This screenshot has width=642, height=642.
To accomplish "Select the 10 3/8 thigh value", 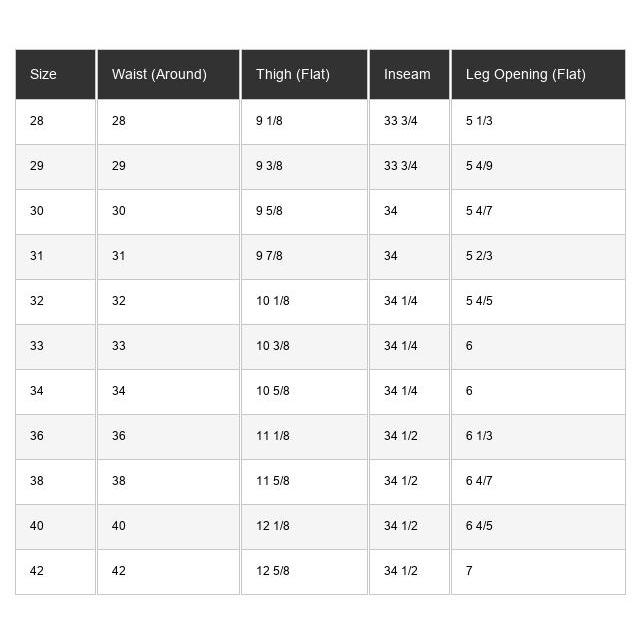I will (273, 346).
